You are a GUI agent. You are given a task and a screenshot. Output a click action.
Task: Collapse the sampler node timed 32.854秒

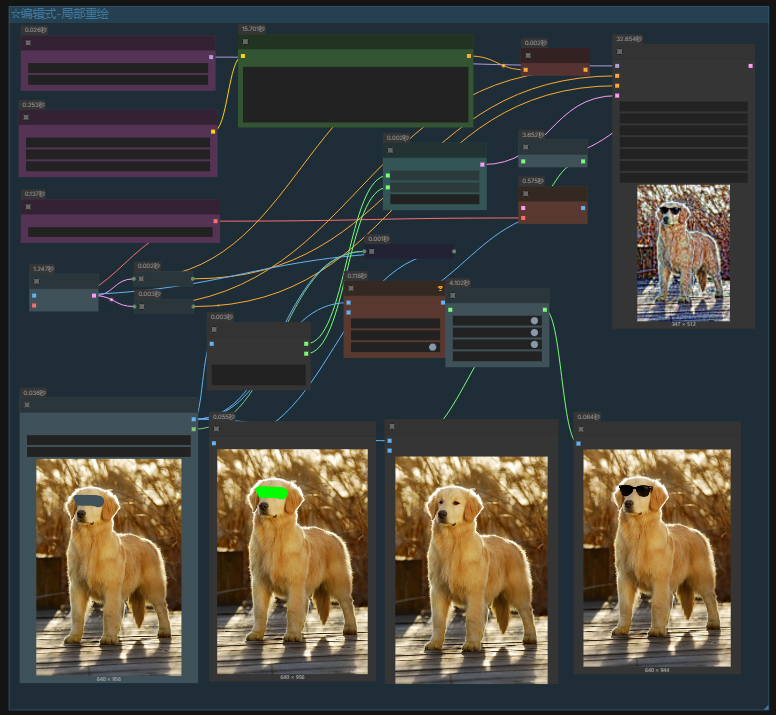pyautogui.click(x=620, y=51)
